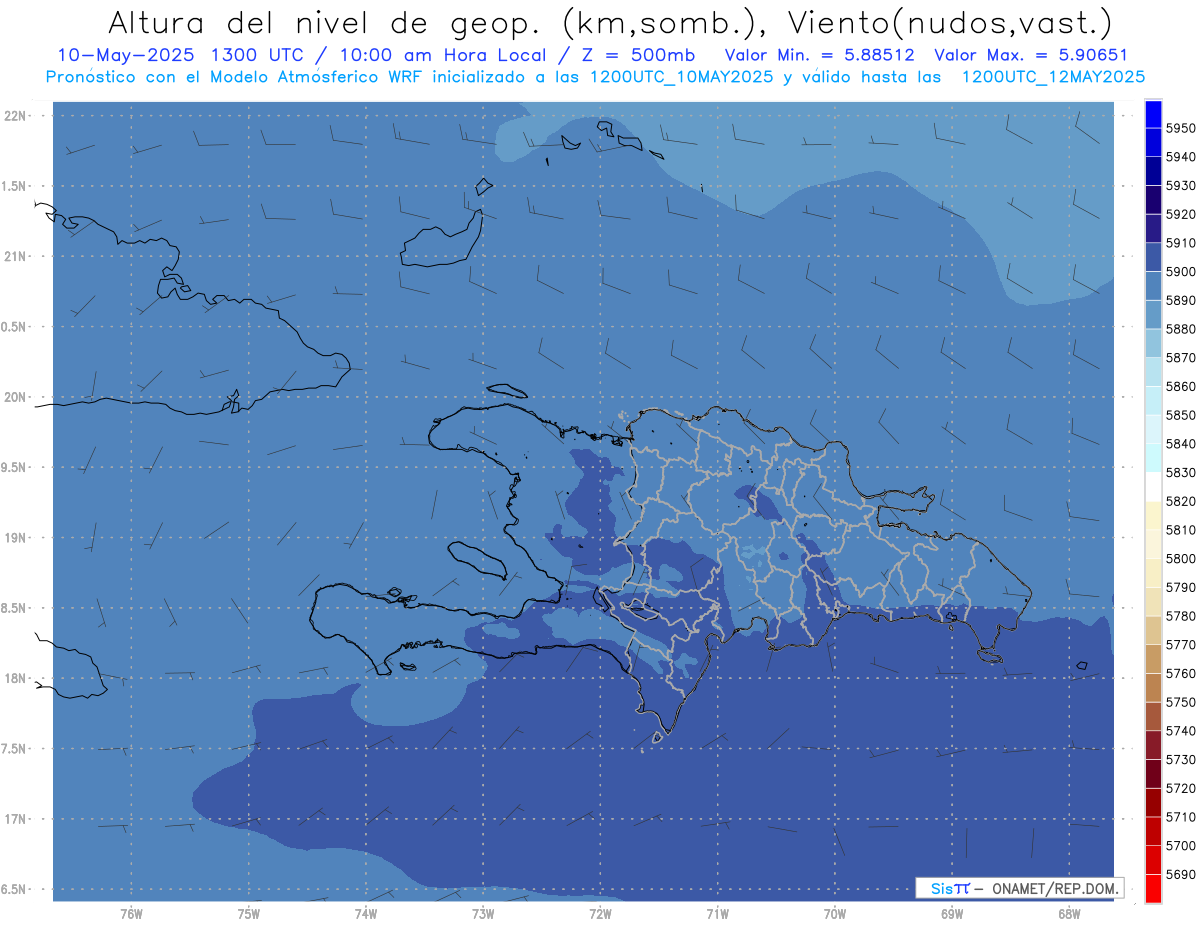Click the '75W' longitude axis label
This screenshot has width=1200, height=927.
click(249, 913)
